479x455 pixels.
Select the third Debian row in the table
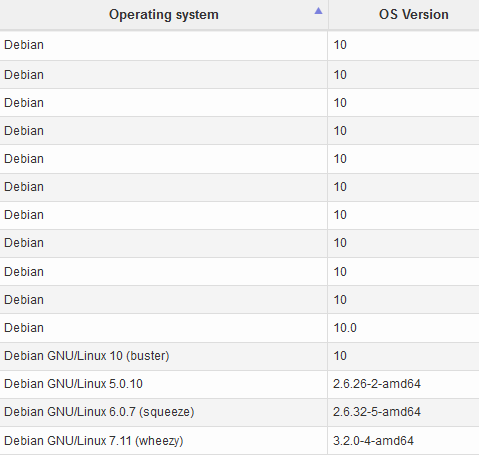pos(239,103)
